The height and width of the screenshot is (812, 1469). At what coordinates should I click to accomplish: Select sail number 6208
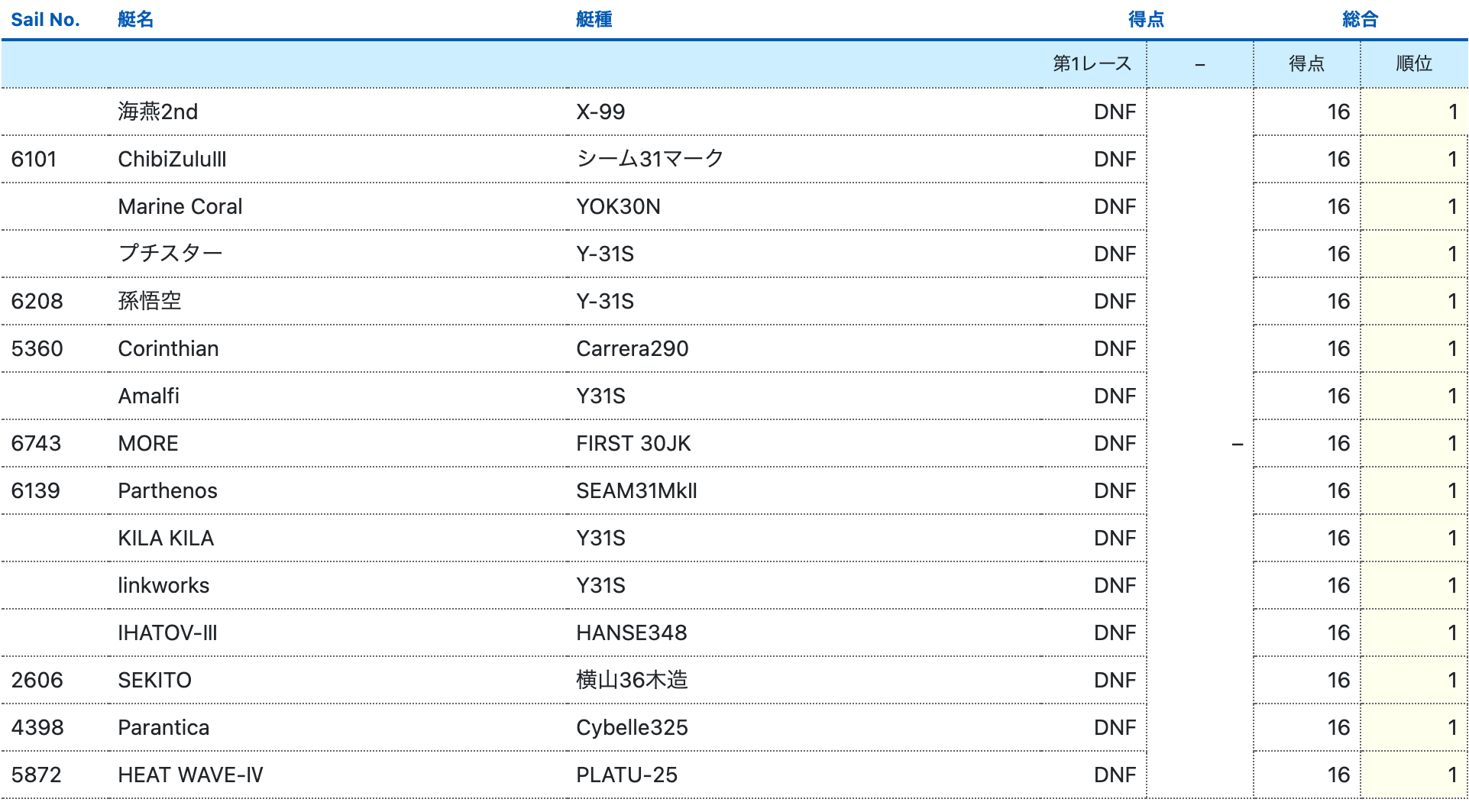[37, 302]
